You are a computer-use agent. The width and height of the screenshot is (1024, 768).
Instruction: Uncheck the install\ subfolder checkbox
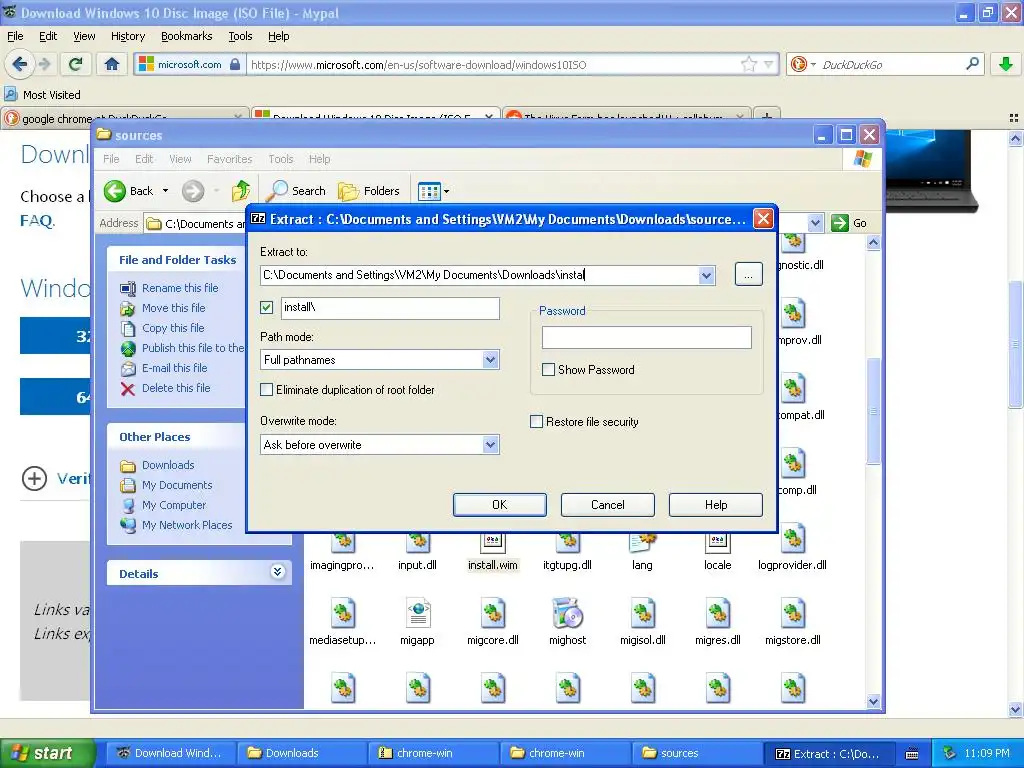pyautogui.click(x=266, y=307)
